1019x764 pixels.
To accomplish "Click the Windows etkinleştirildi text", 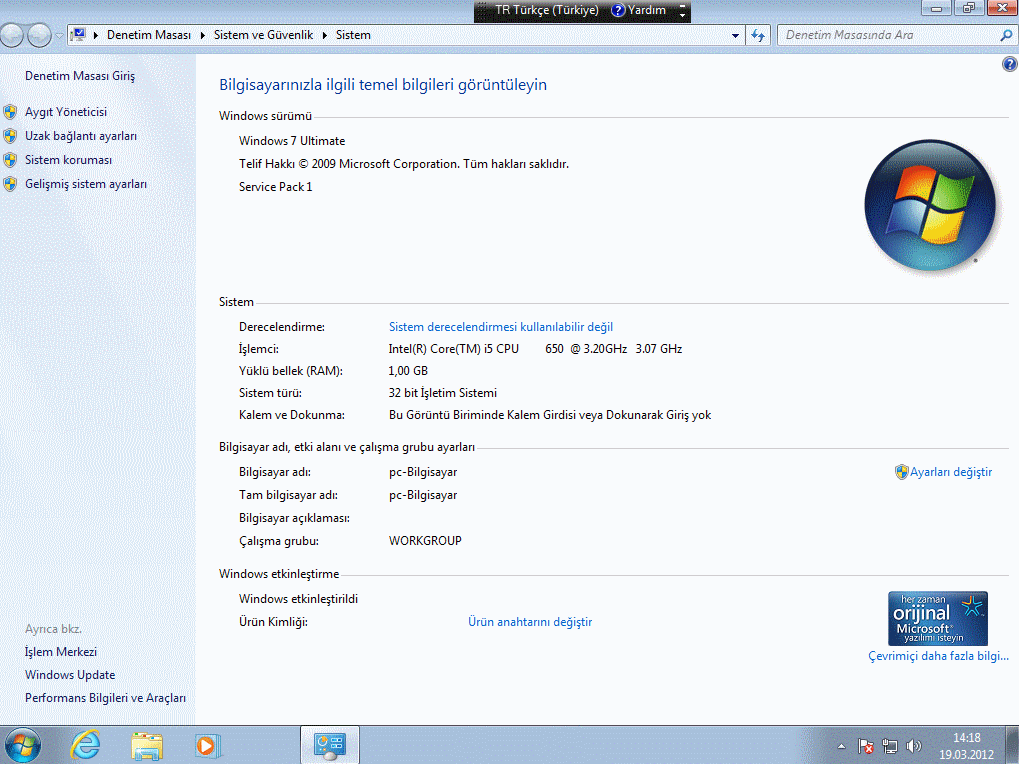I will 298,599.
